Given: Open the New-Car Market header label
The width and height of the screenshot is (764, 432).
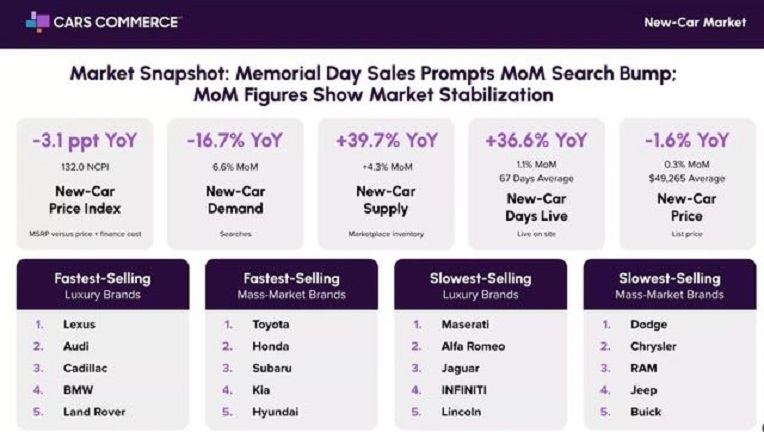Looking at the screenshot, I should pyautogui.click(x=695, y=22).
